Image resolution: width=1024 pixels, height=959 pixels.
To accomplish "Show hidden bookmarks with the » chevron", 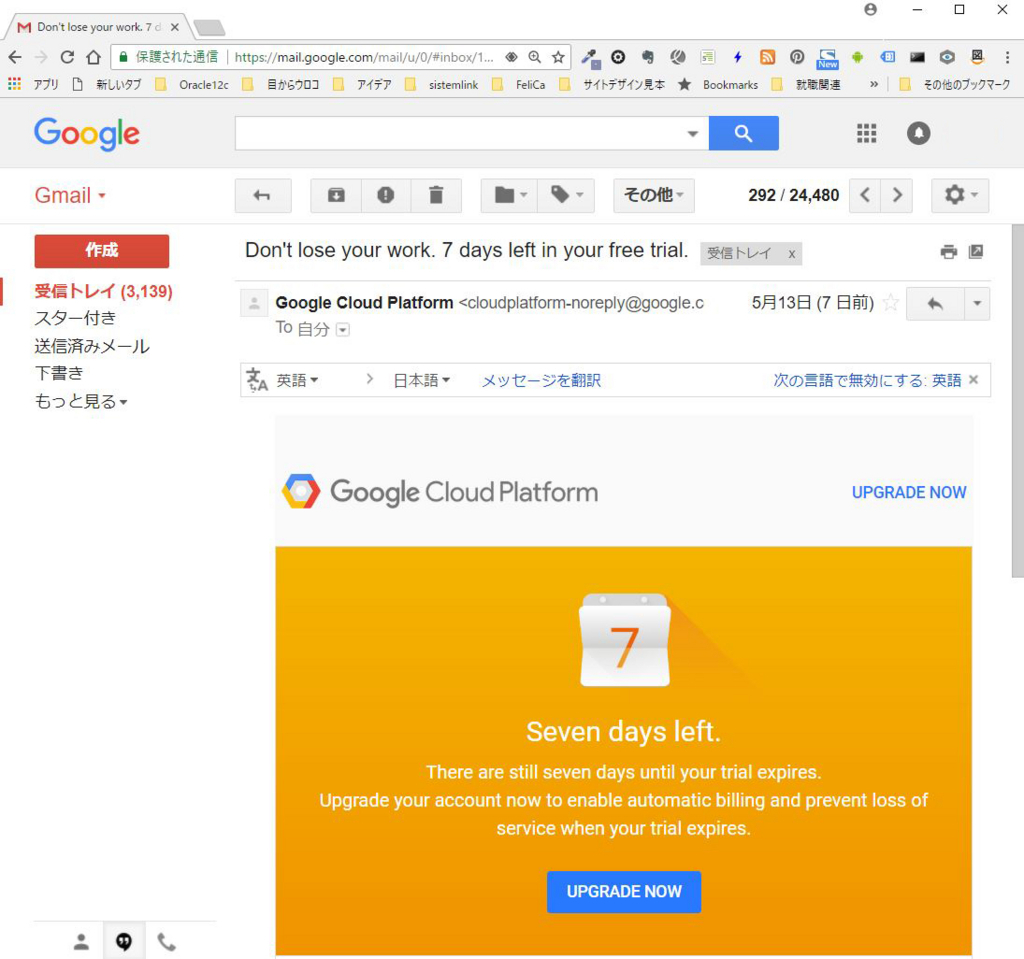I will point(874,84).
